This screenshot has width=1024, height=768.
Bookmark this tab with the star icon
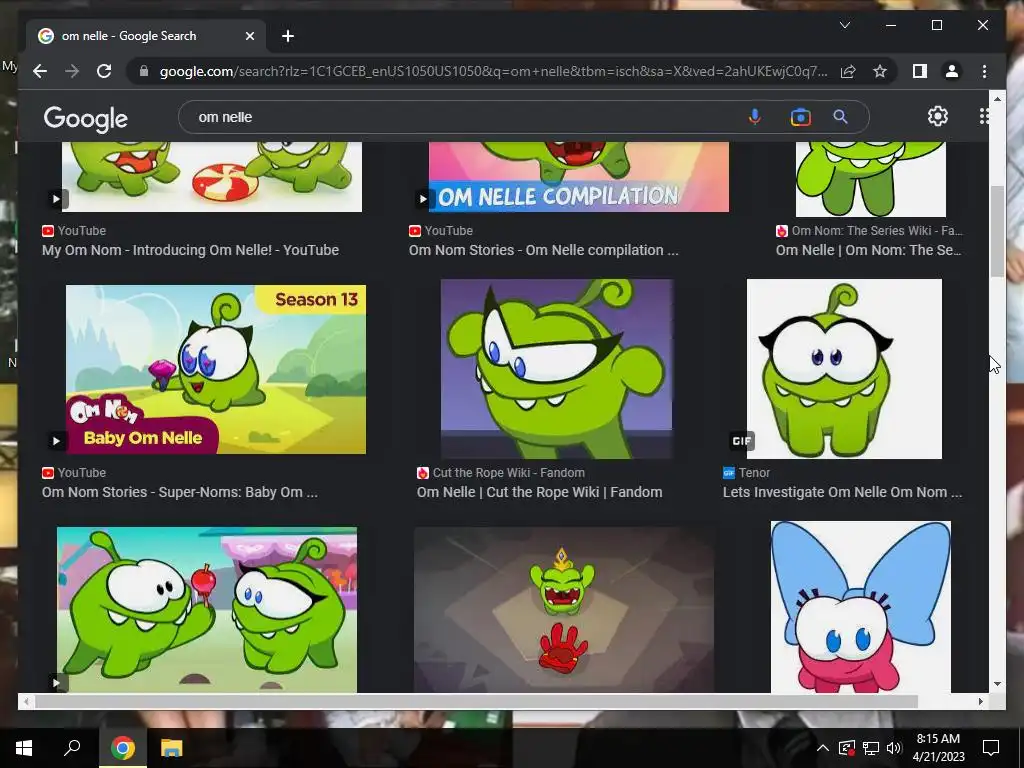pos(880,71)
